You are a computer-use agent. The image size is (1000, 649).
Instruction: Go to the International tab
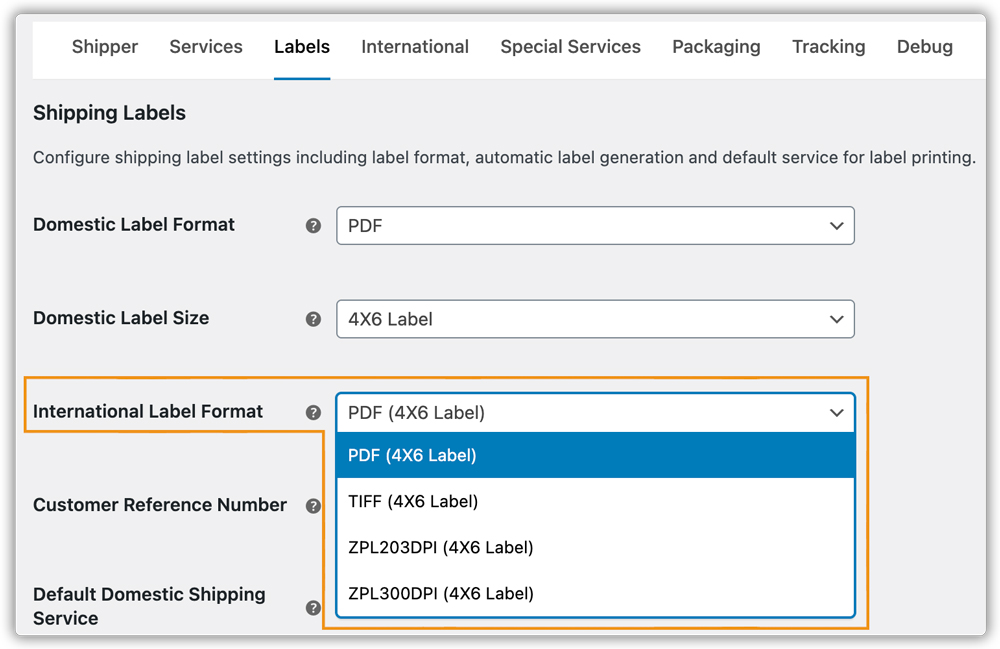pyautogui.click(x=415, y=47)
